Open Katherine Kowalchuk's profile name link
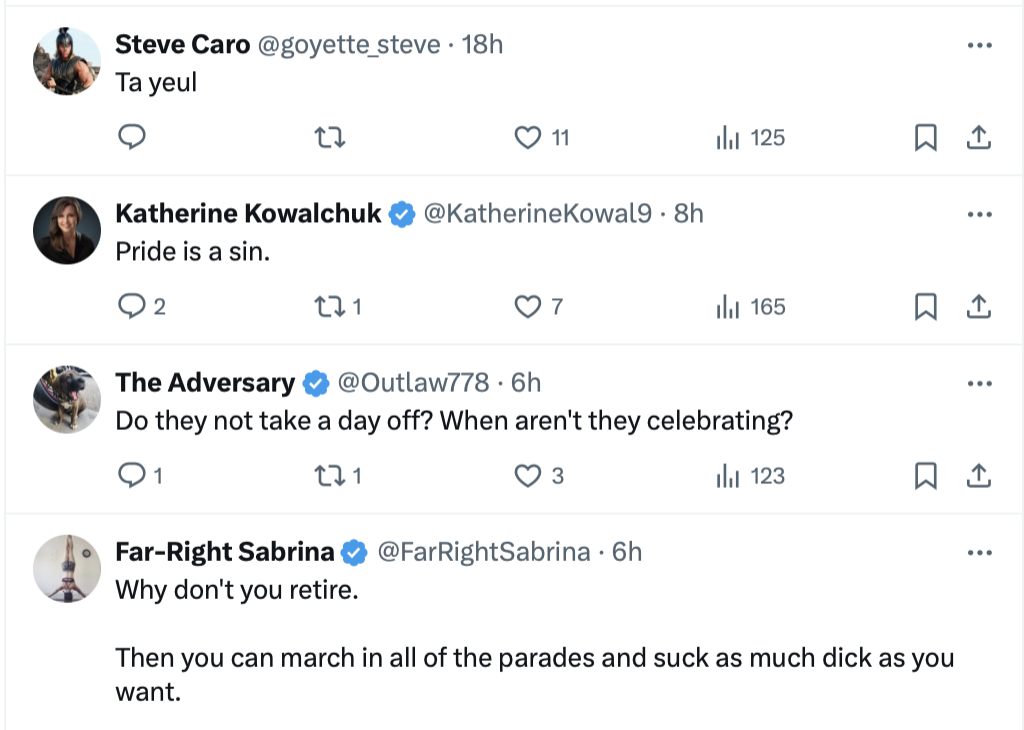The image size is (1024, 730). [248, 214]
